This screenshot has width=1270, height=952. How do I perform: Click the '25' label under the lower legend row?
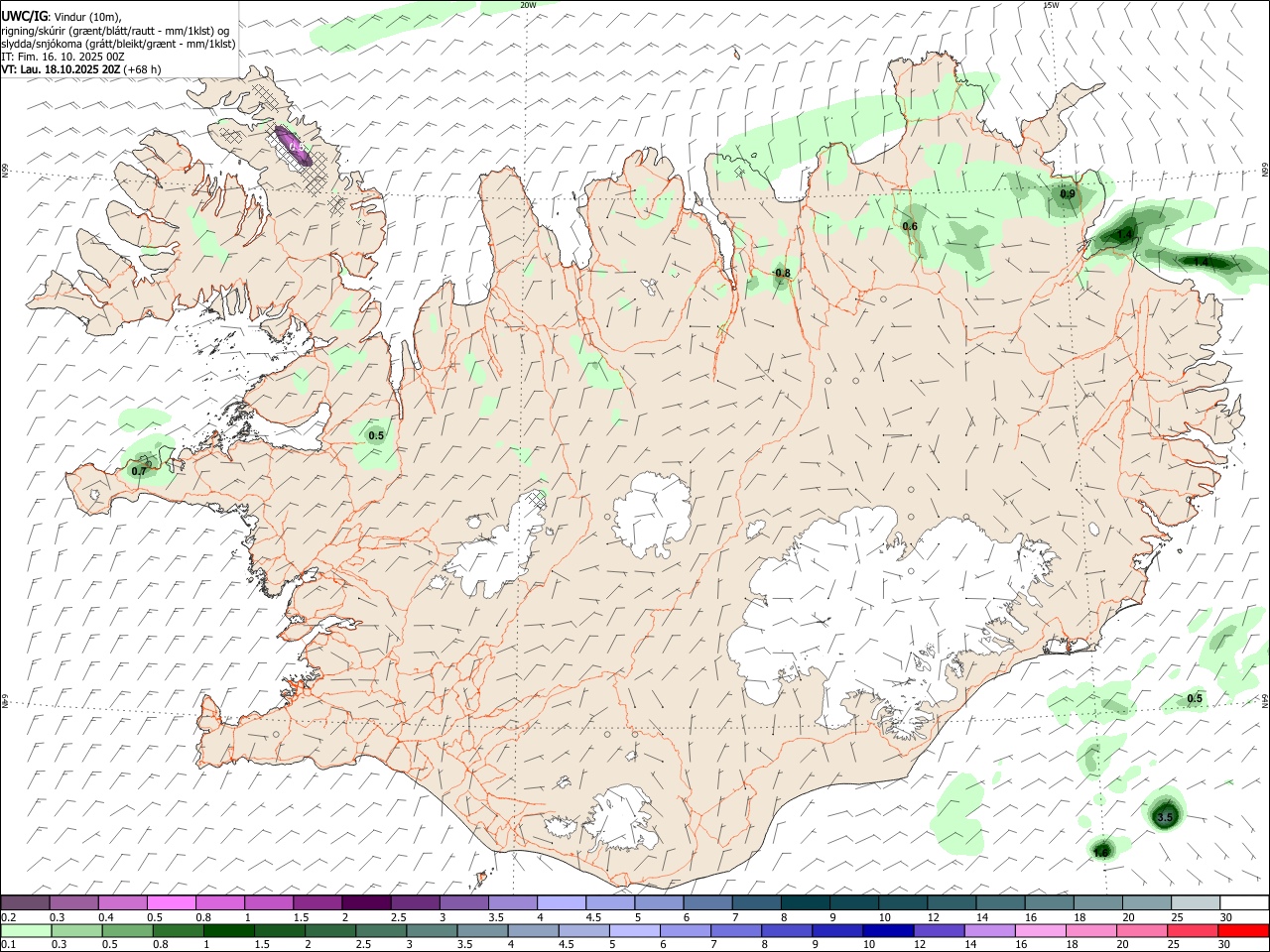(x=1176, y=945)
